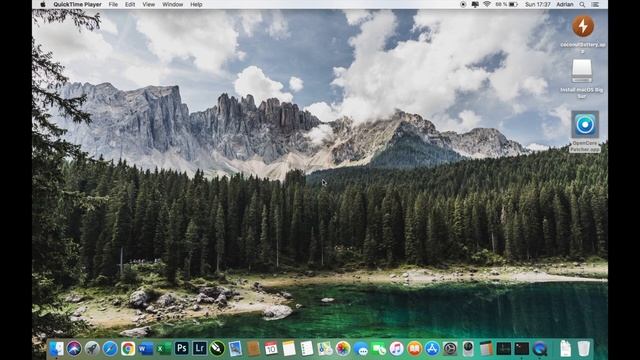Open iTunes music app in Dock
The image size is (640, 360).
pyautogui.click(x=396, y=349)
